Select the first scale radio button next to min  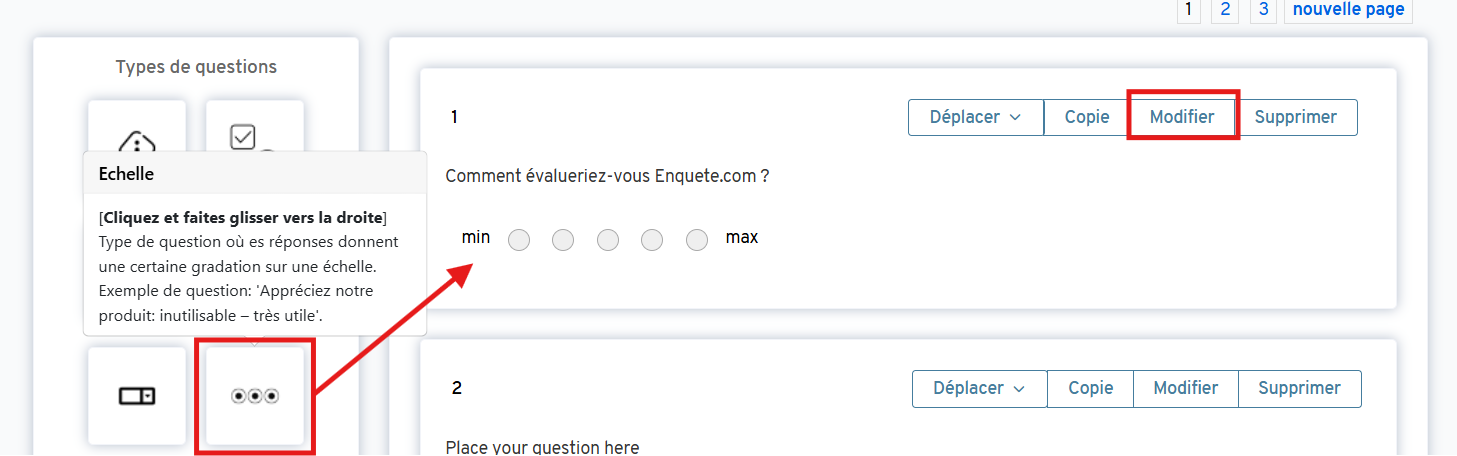pyautogui.click(x=519, y=240)
